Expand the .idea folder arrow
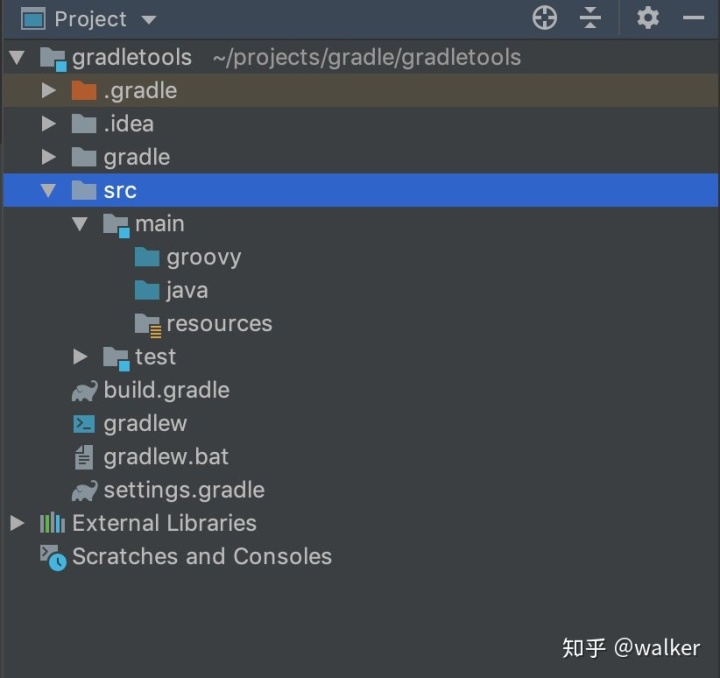Image resolution: width=720 pixels, height=678 pixels. [x=48, y=123]
